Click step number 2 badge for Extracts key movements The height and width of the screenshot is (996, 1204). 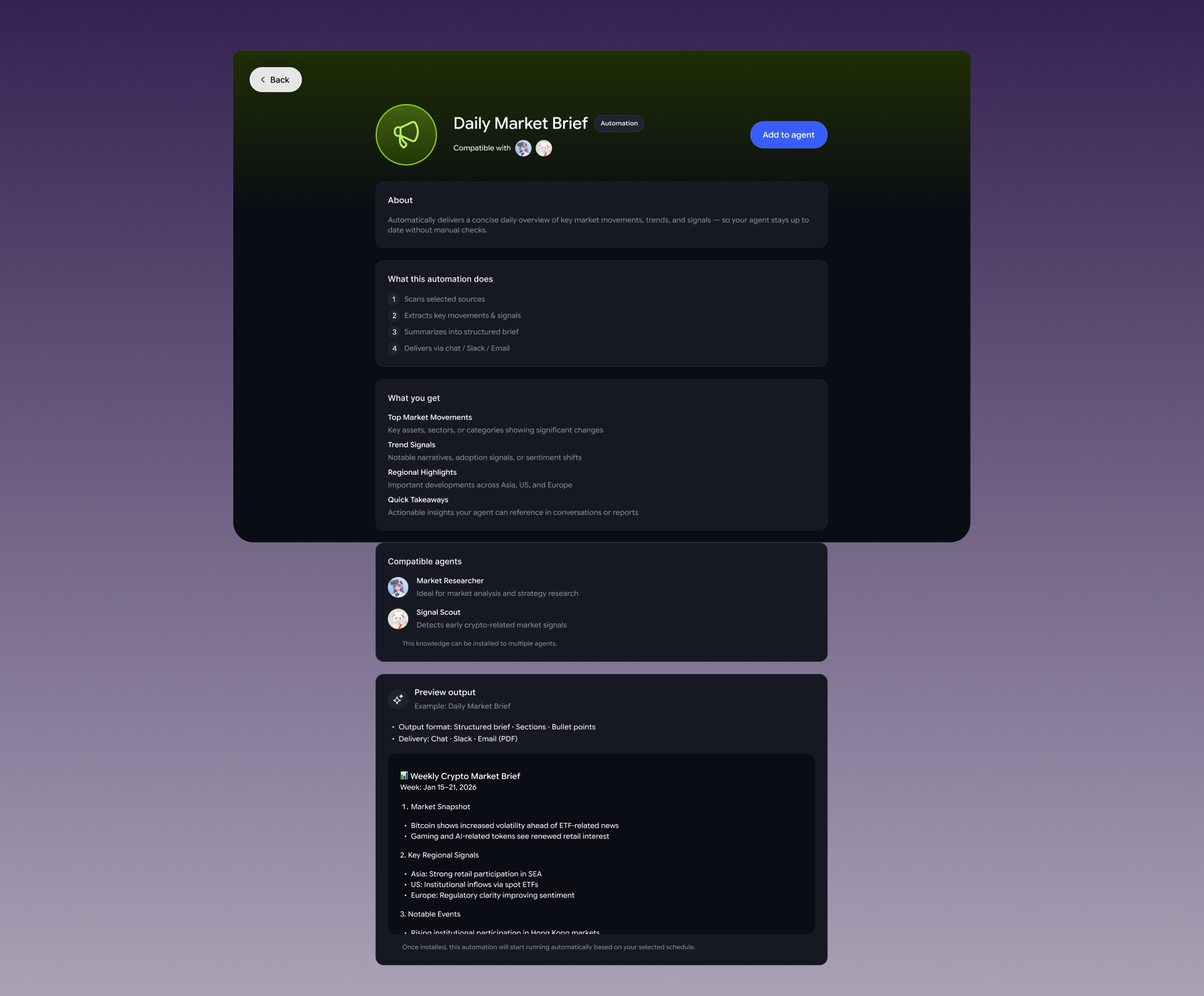tap(394, 315)
